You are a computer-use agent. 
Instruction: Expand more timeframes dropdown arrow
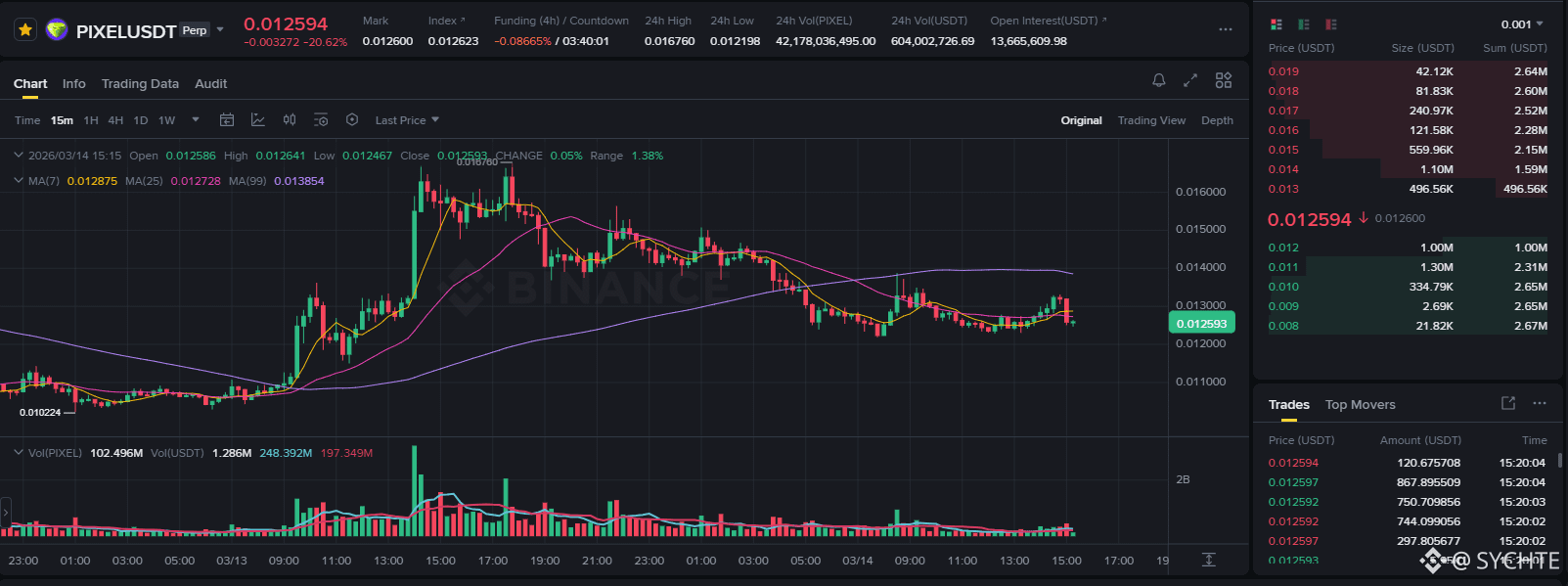[196, 119]
